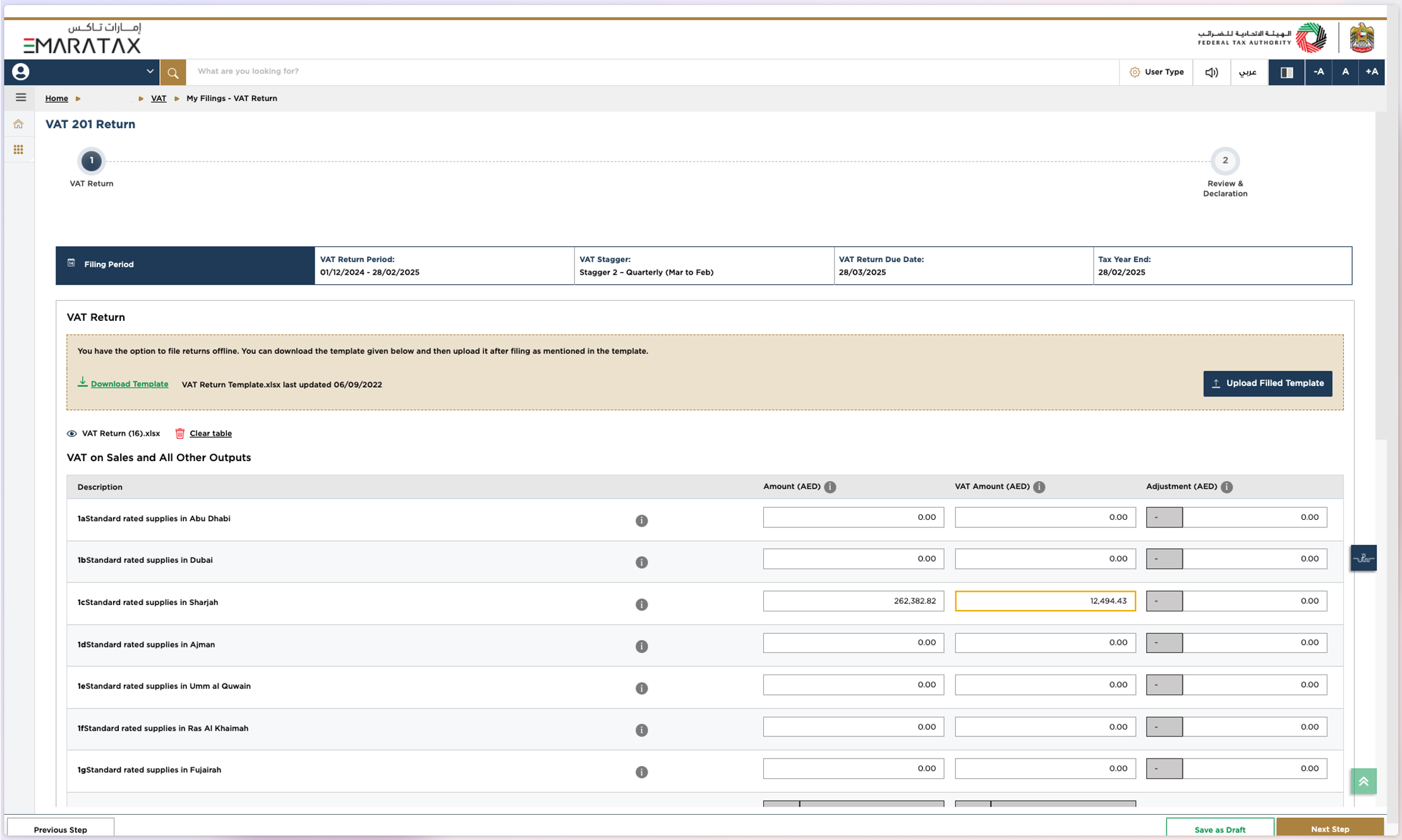Switch language to Arabic

tap(1248, 72)
